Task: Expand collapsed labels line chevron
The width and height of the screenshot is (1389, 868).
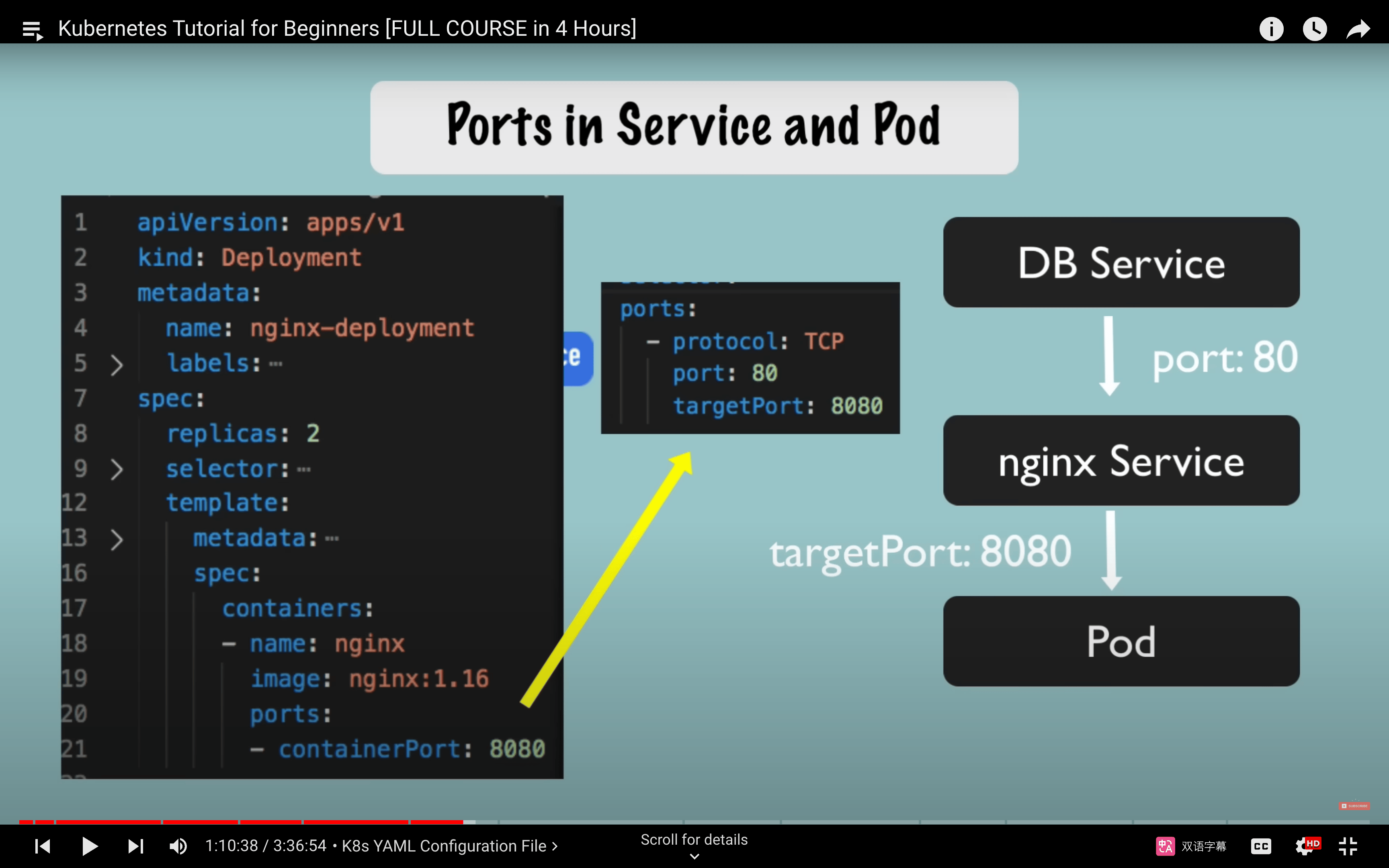Action: point(117,364)
